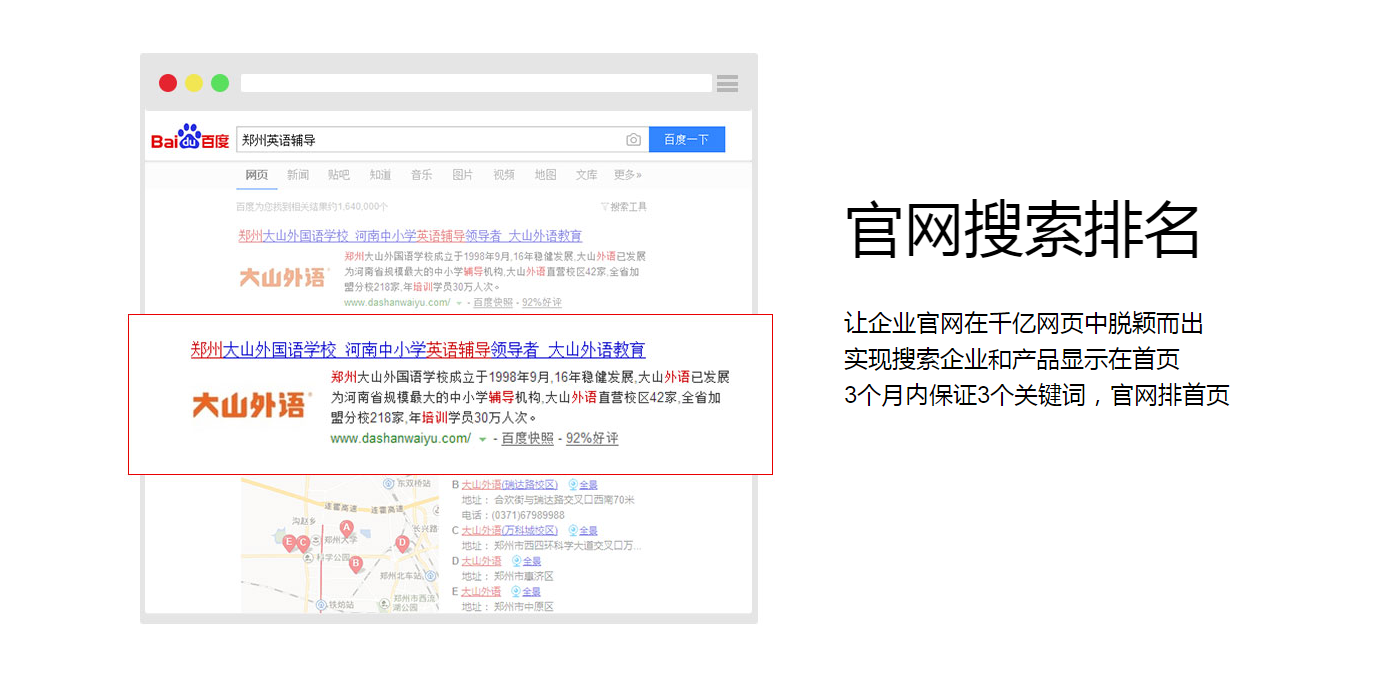Go to the 知道 tab

pos(380,175)
